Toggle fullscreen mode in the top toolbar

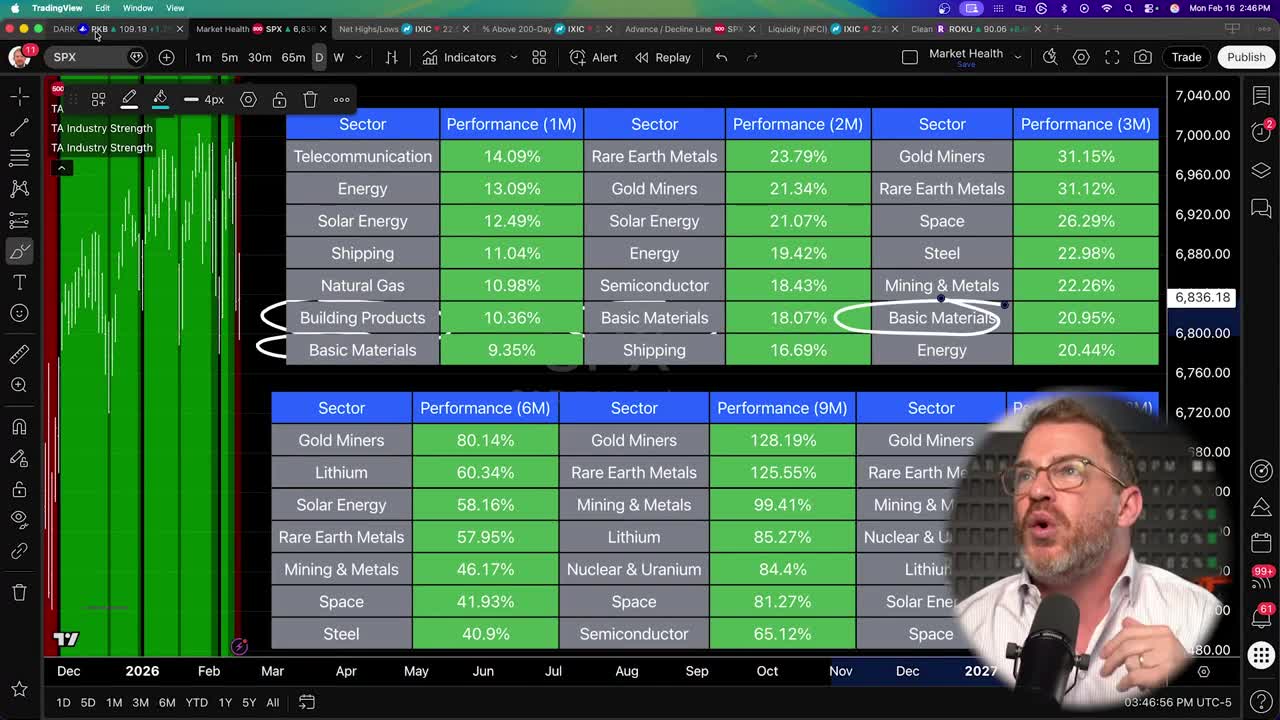tap(1112, 57)
